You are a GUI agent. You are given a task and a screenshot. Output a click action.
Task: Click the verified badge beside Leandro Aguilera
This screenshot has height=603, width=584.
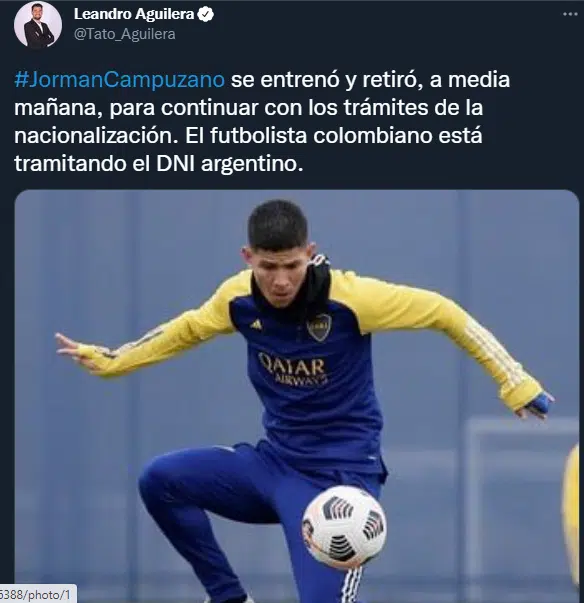pos(205,15)
